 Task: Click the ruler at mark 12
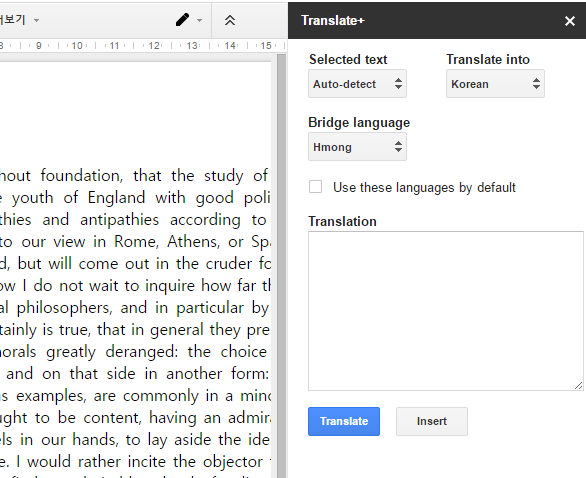pyautogui.click(x=154, y=46)
